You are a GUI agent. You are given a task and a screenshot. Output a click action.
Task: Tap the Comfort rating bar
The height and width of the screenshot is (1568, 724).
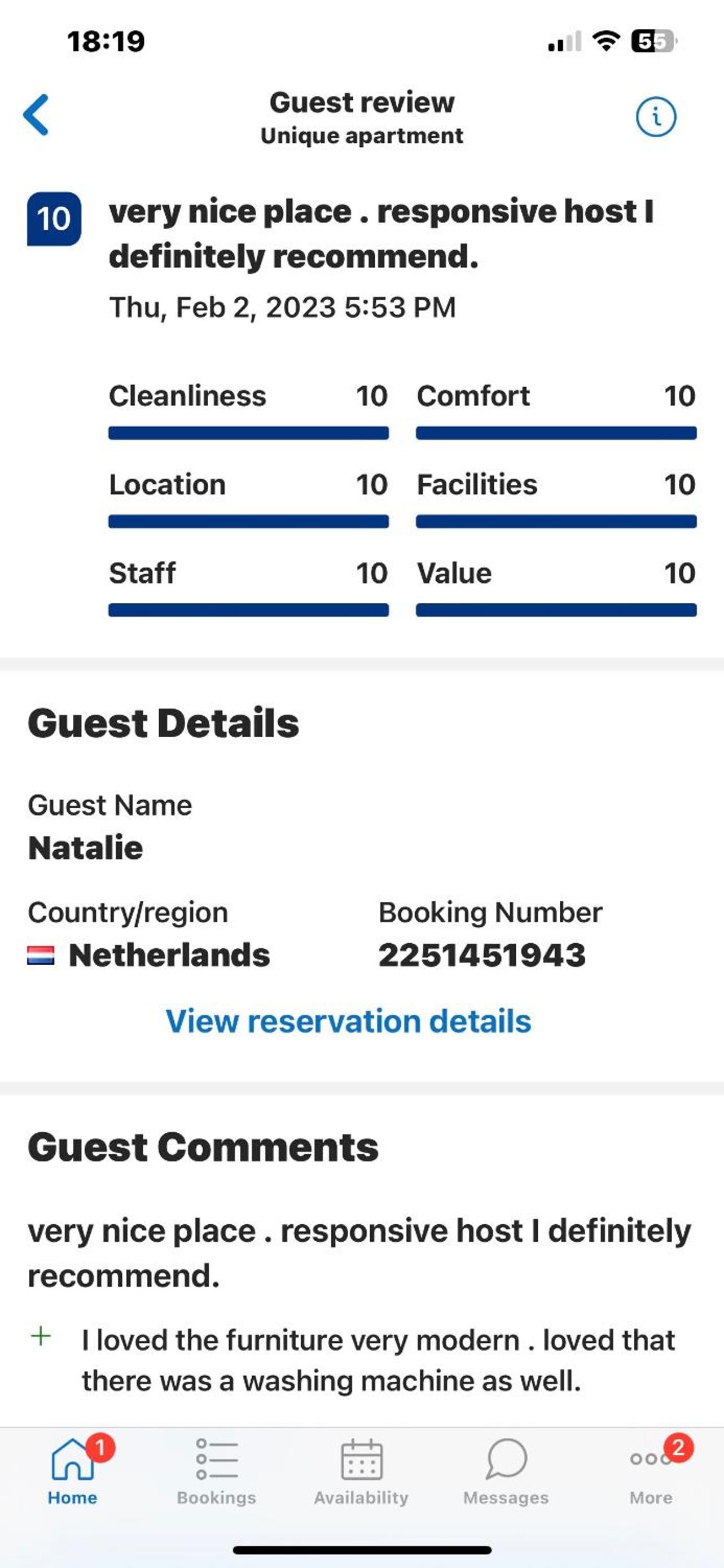556,433
